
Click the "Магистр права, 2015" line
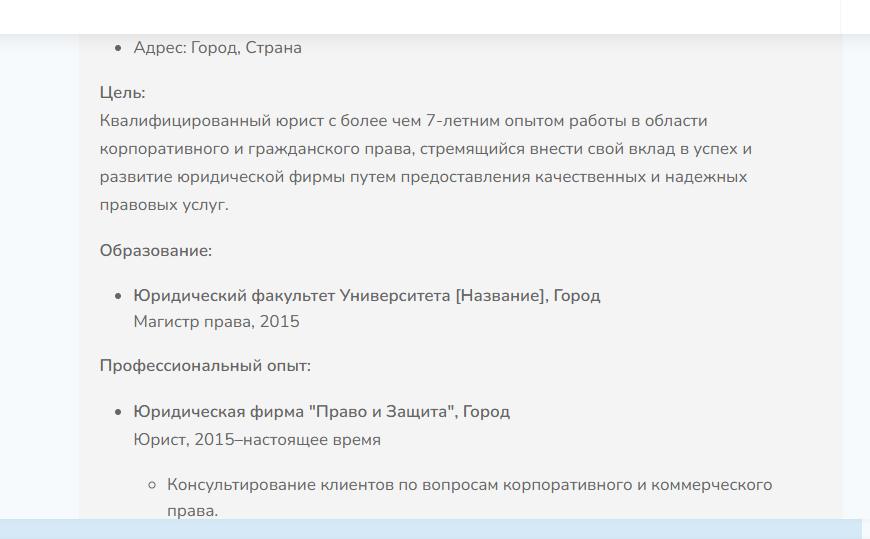[x=216, y=322]
